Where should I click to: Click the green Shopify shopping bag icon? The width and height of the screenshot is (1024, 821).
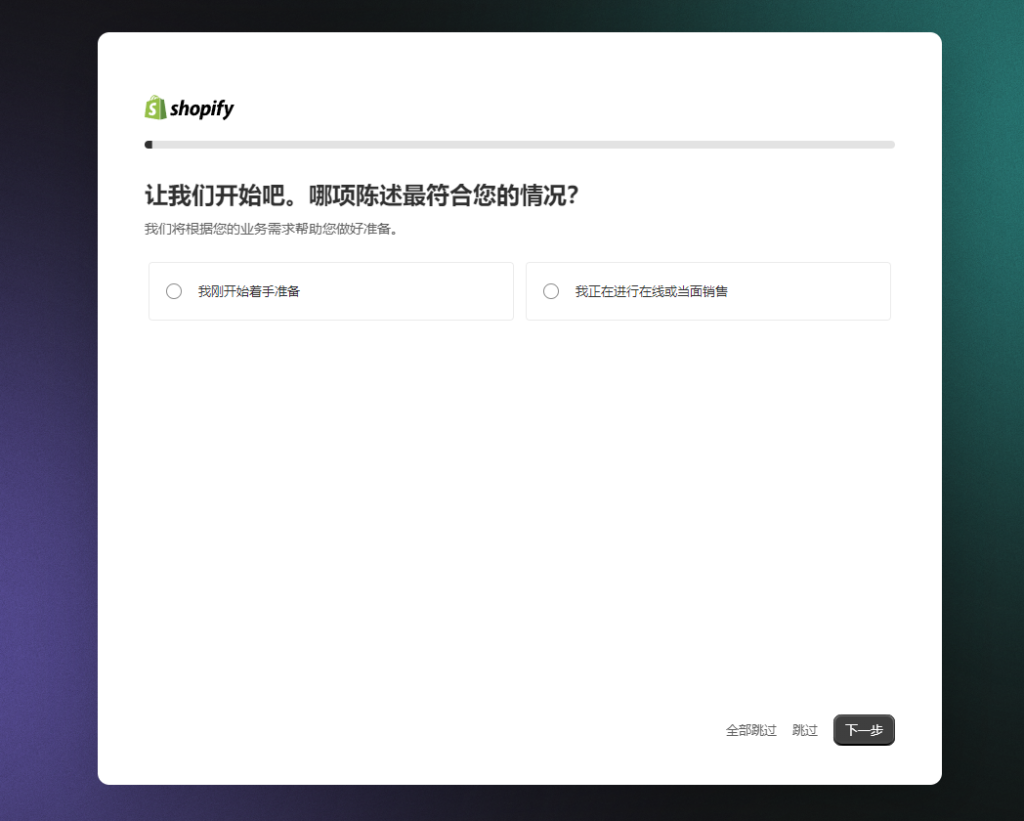[x=155, y=107]
